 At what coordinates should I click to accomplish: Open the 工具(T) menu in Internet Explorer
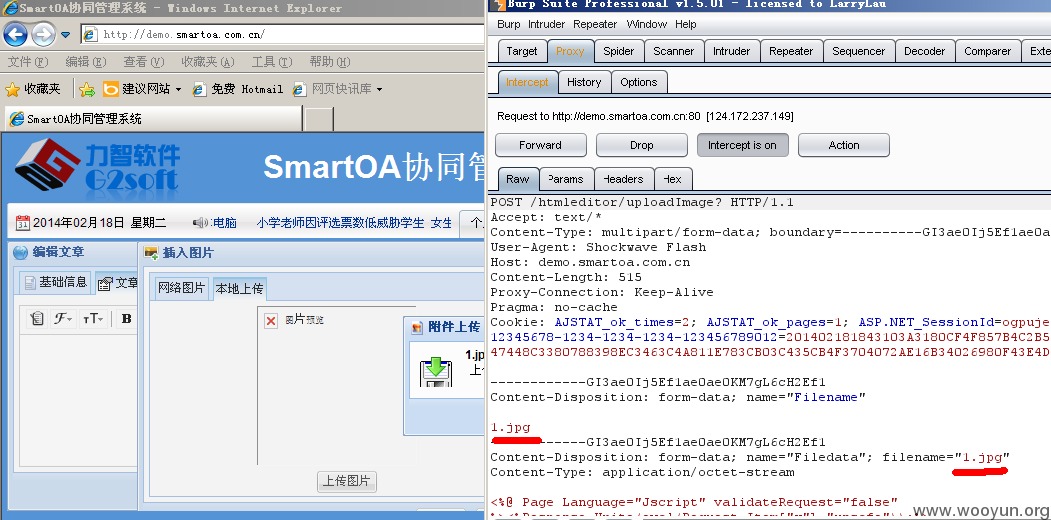pos(271,62)
